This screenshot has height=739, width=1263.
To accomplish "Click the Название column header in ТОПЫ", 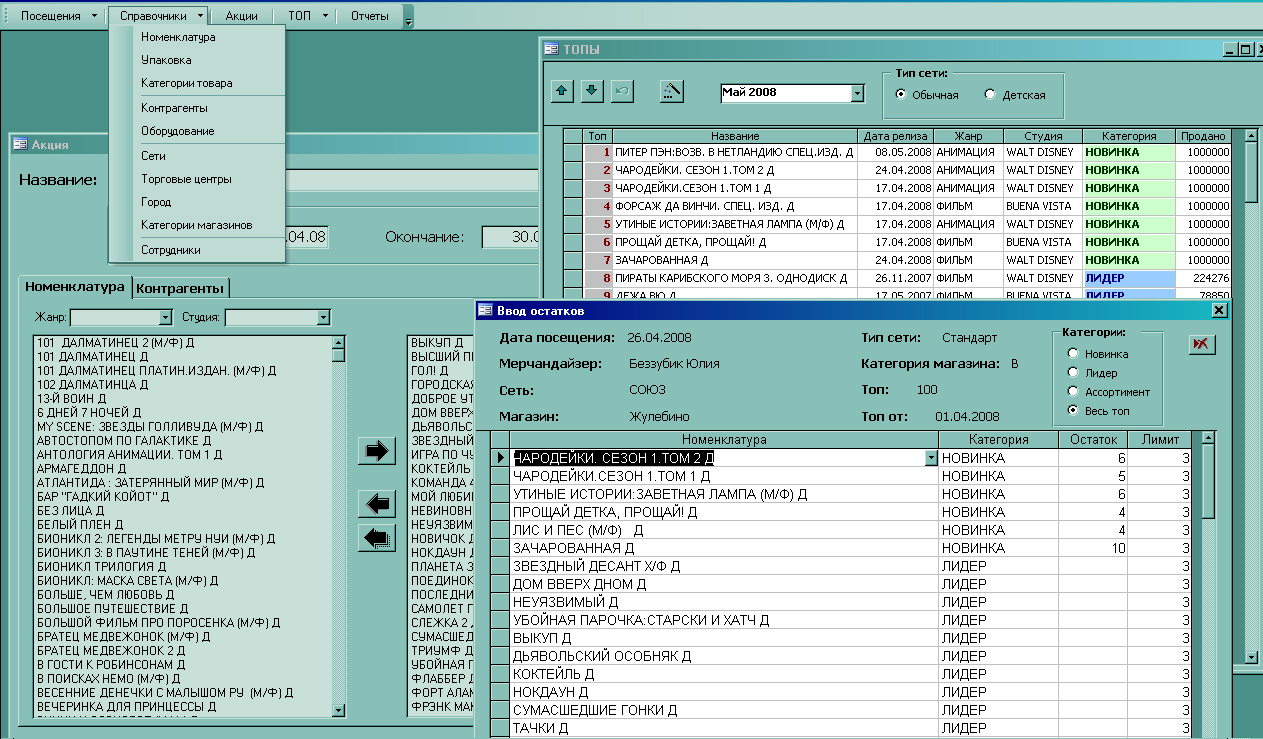I will tap(735, 136).
